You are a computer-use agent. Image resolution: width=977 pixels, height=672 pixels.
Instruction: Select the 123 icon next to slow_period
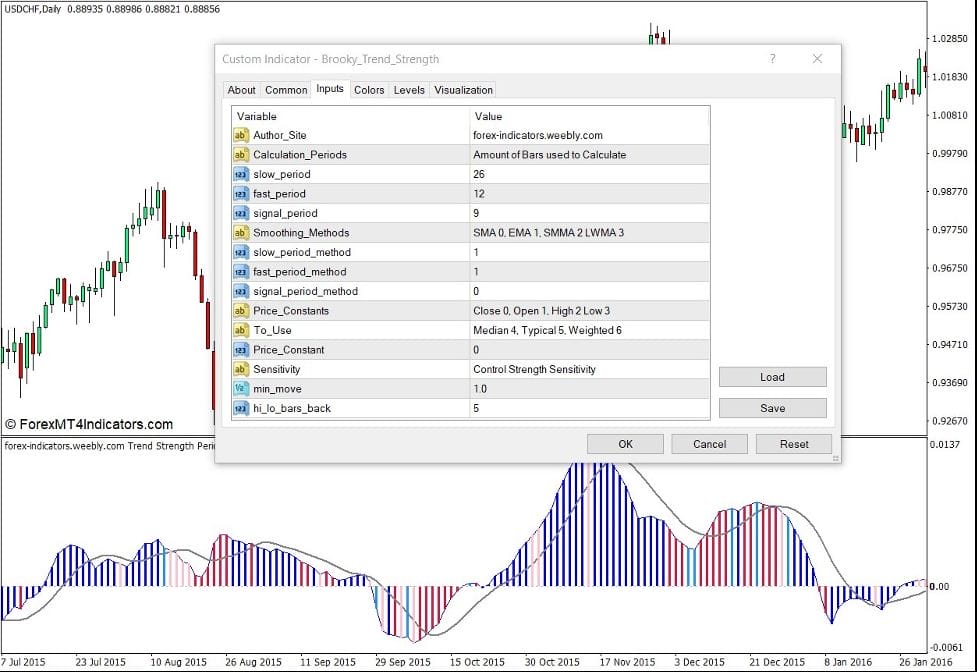(x=239, y=174)
